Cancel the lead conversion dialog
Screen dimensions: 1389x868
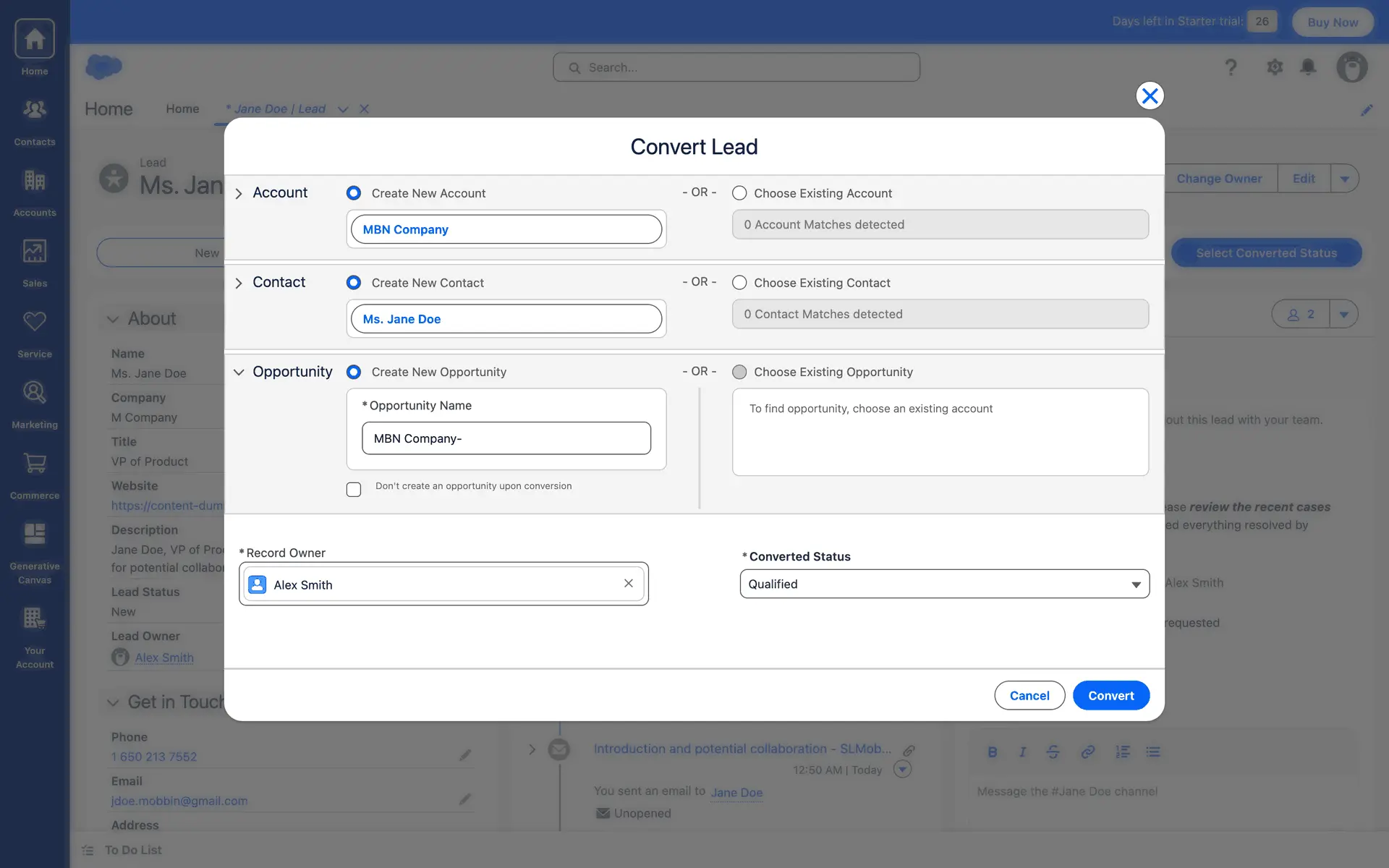[x=1029, y=695]
